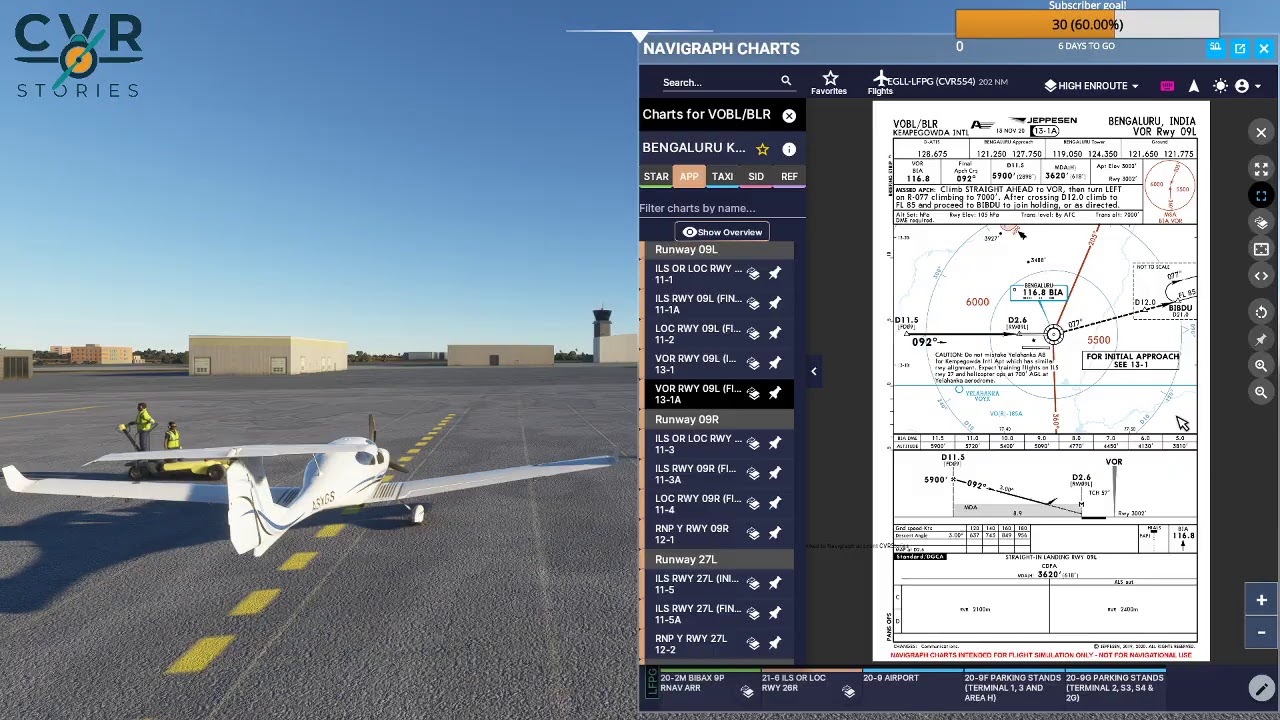Screen dimensions: 1280x720
Task: Open chart LOC RWY 09R 11-4
Action: pos(698,504)
